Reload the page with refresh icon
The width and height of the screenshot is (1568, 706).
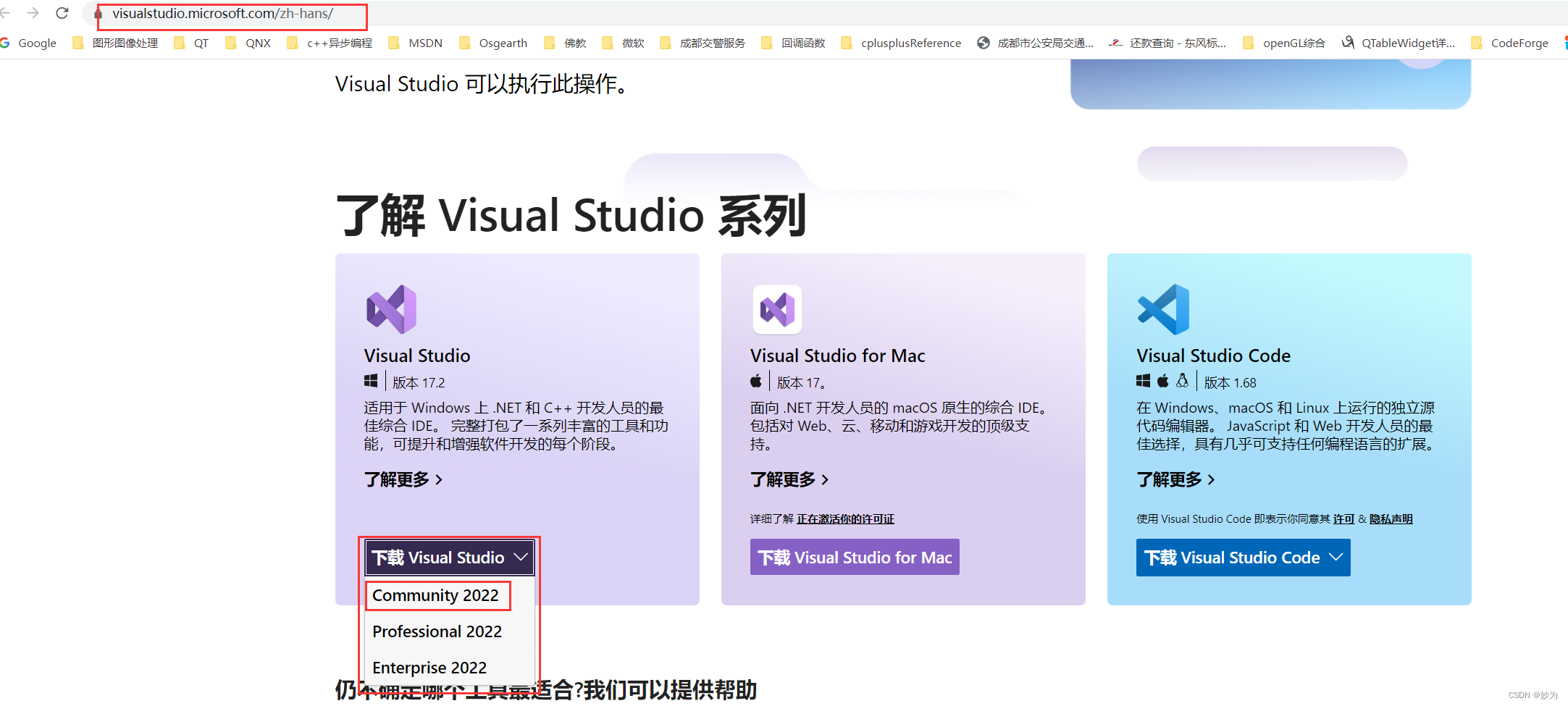tap(62, 13)
